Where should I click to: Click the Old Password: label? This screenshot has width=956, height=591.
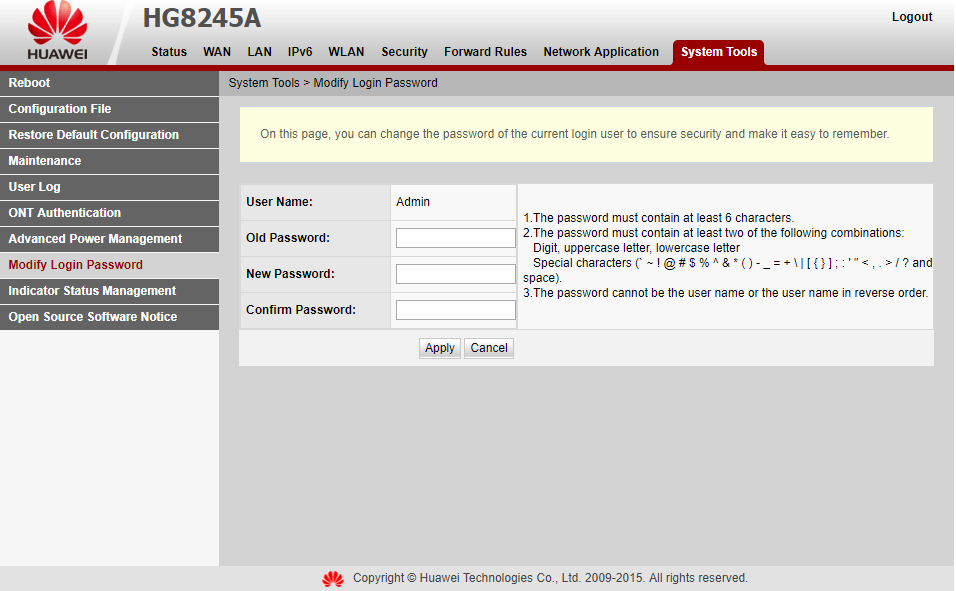coord(288,238)
